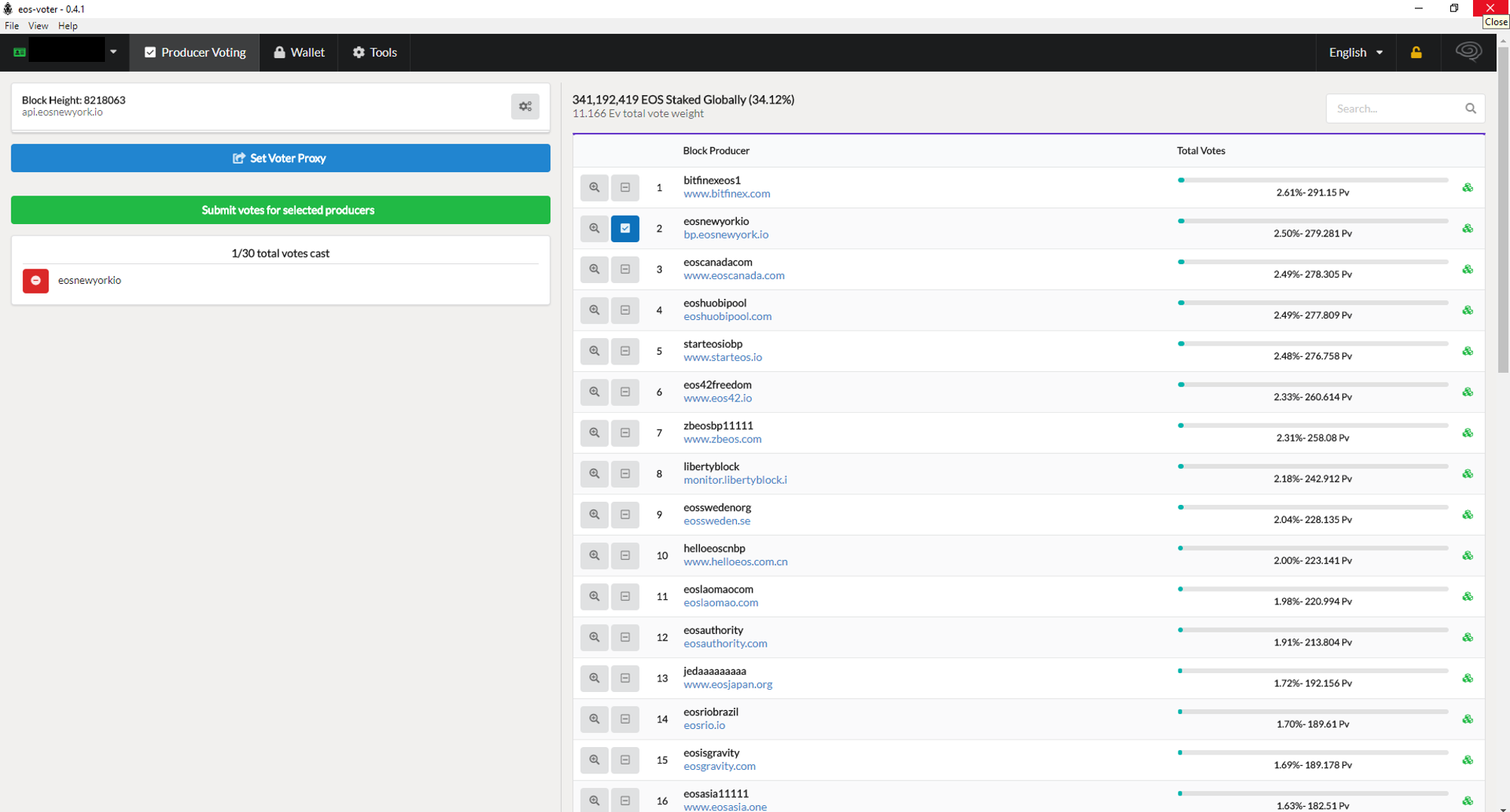1510x812 pixels.
Task: Select starteosiobp vote checkbox
Action: point(625,351)
